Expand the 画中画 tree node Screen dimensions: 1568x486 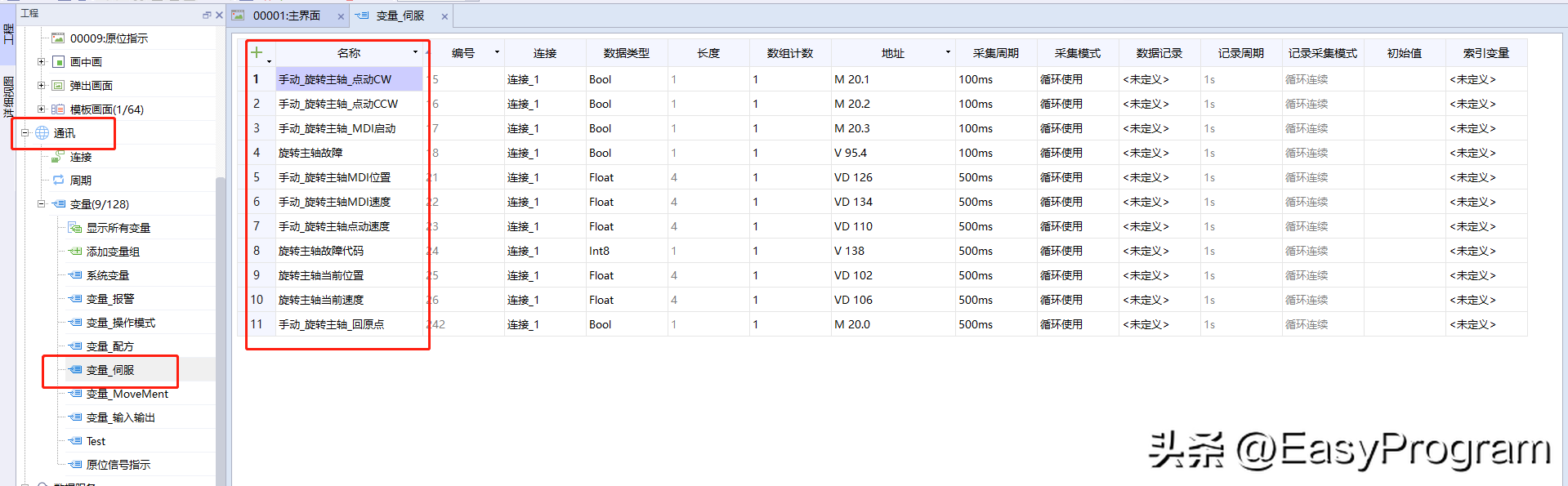pyautogui.click(x=41, y=62)
